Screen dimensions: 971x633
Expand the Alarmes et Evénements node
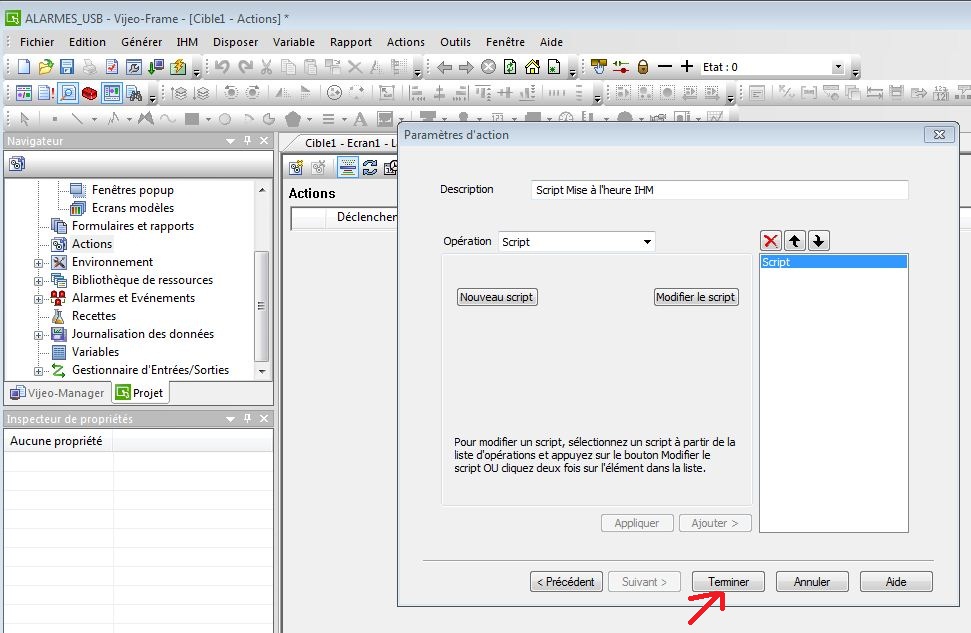point(39,298)
